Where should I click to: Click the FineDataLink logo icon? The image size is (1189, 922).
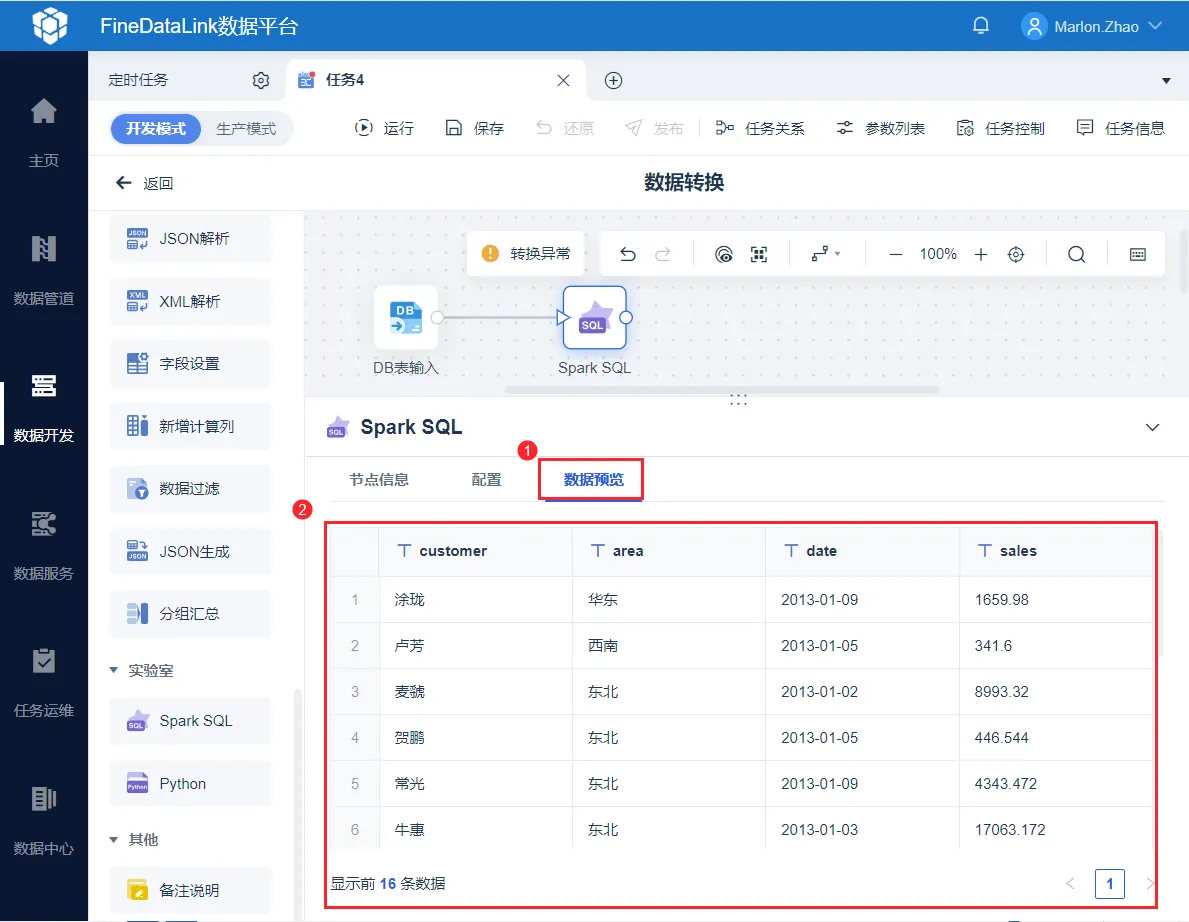pos(50,25)
